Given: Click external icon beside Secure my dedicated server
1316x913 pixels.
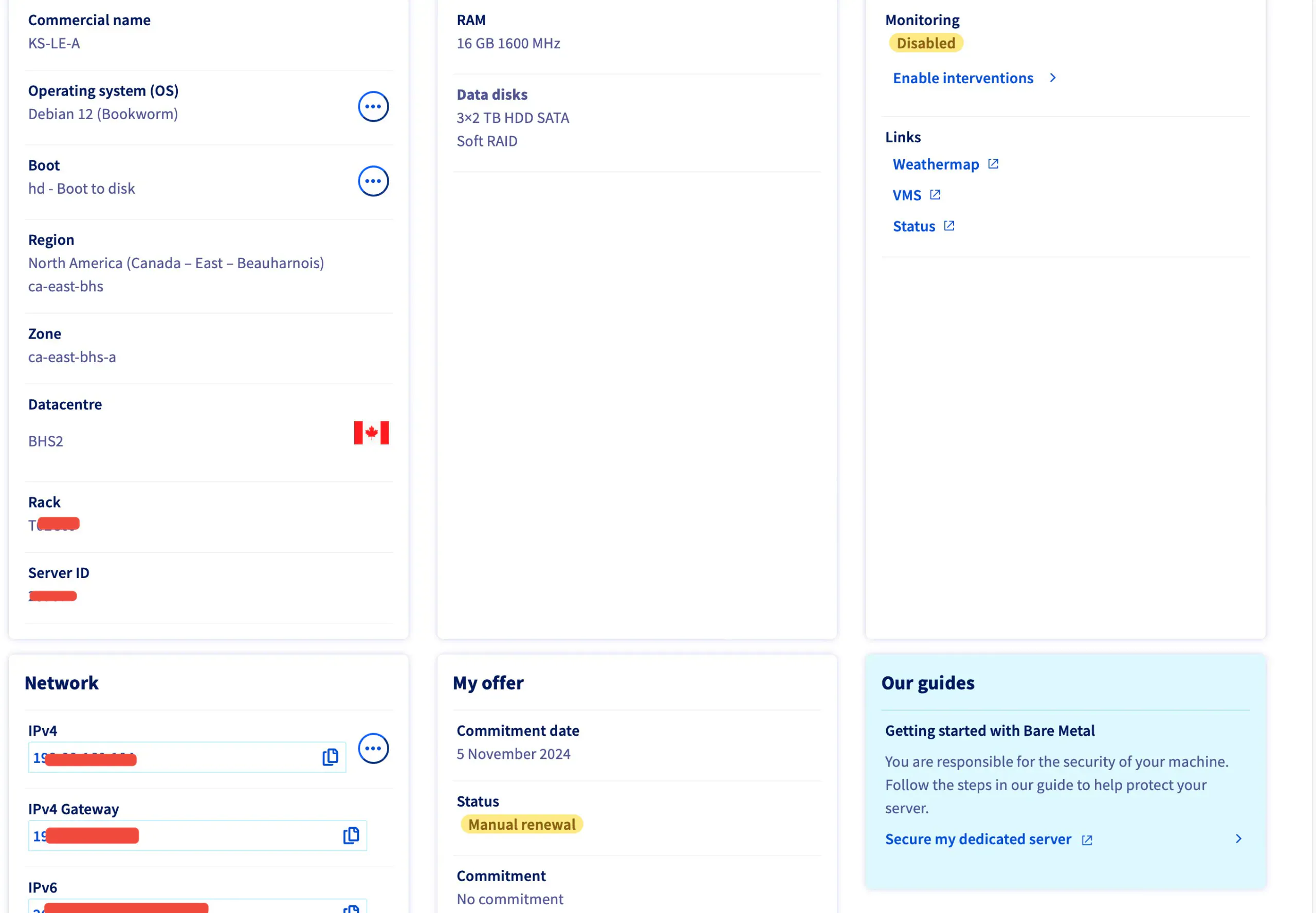Looking at the screenshot, I should [x=1087, y=840].
